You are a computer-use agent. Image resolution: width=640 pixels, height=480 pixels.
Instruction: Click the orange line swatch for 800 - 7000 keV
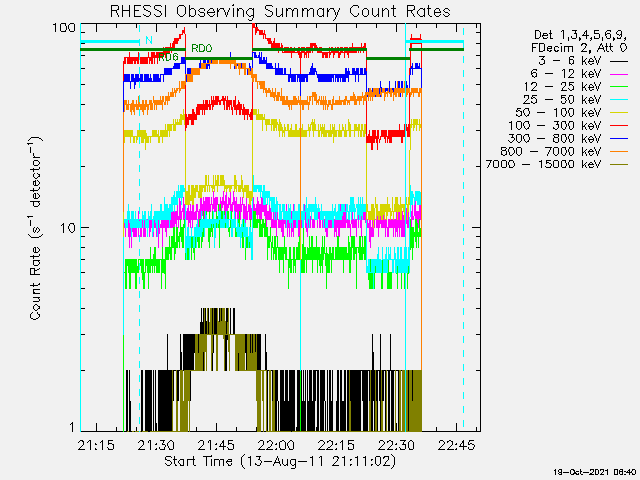tap(619, 152)
